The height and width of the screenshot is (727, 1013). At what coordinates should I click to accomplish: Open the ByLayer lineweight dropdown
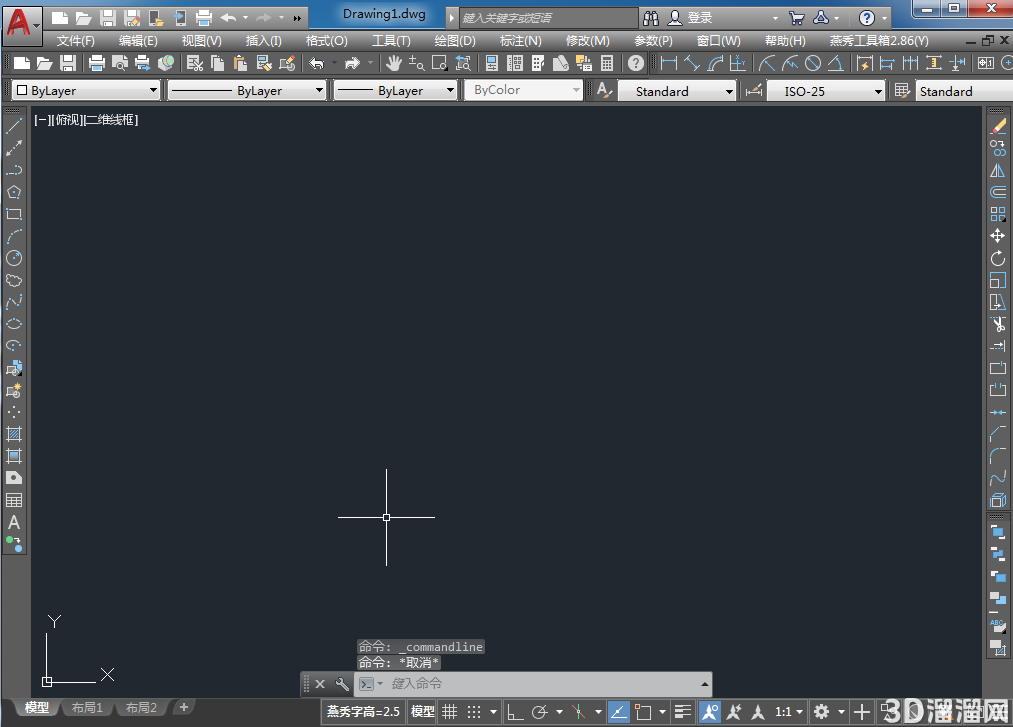[395, 90]
